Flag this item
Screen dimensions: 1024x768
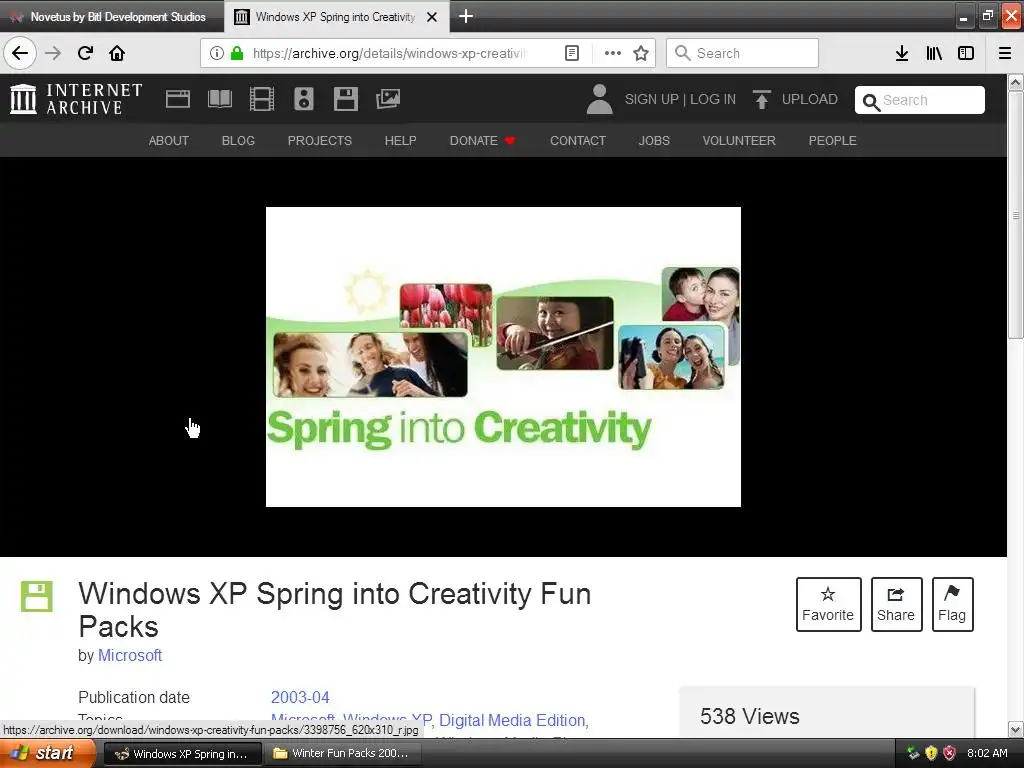(x=952, y=604)
